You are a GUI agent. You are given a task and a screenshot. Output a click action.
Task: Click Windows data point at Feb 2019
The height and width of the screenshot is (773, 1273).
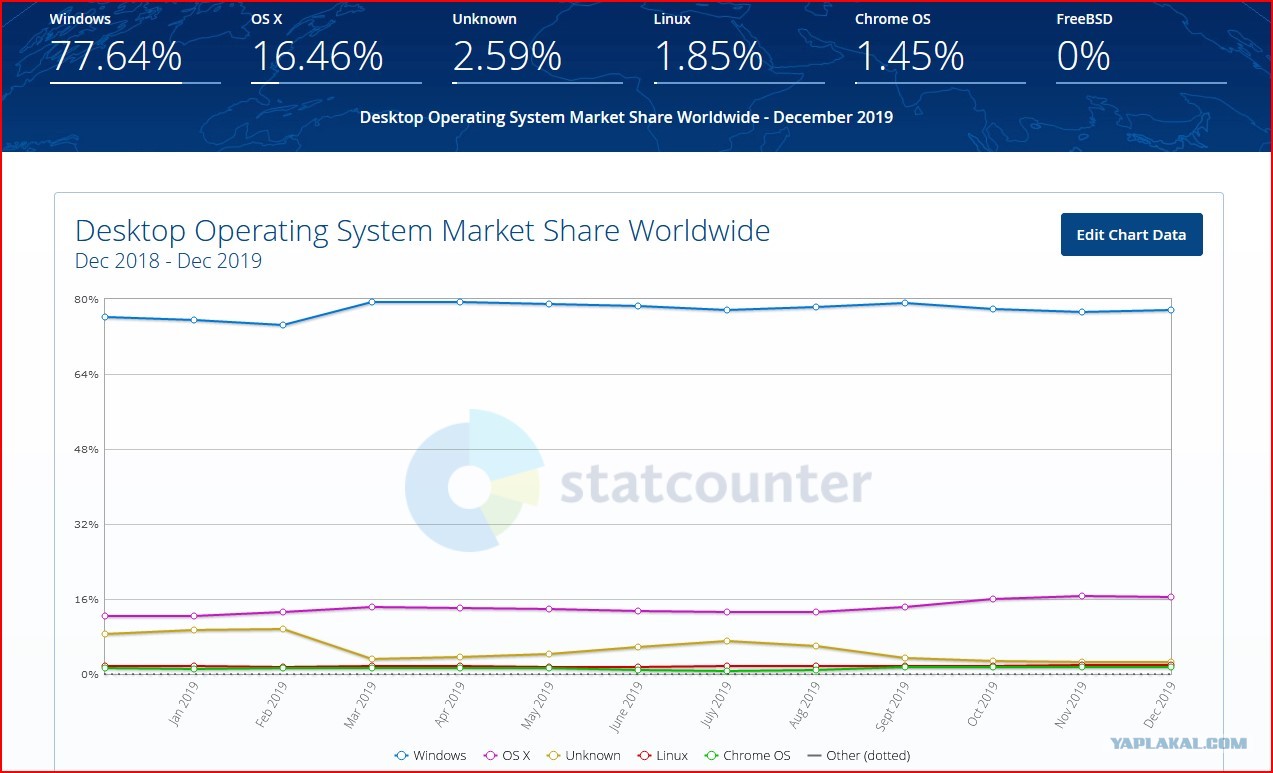283,325
